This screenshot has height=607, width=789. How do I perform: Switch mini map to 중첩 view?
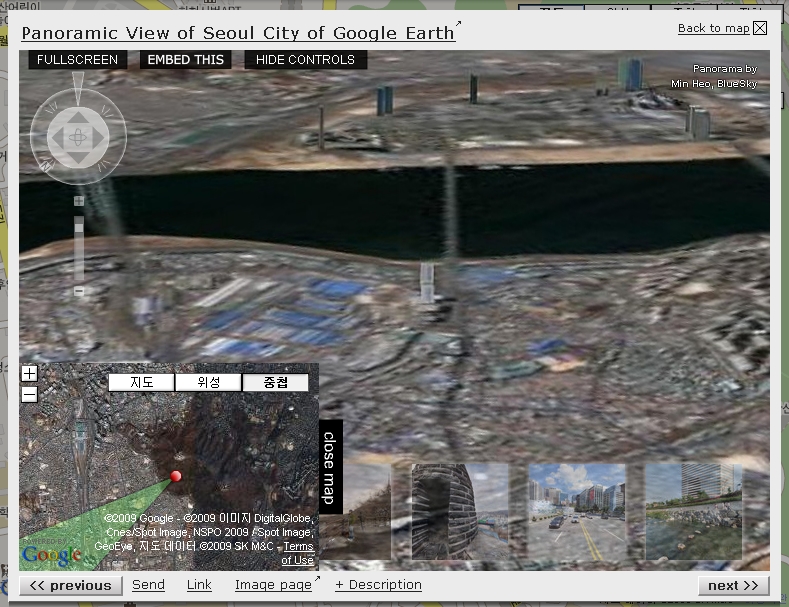275,383
